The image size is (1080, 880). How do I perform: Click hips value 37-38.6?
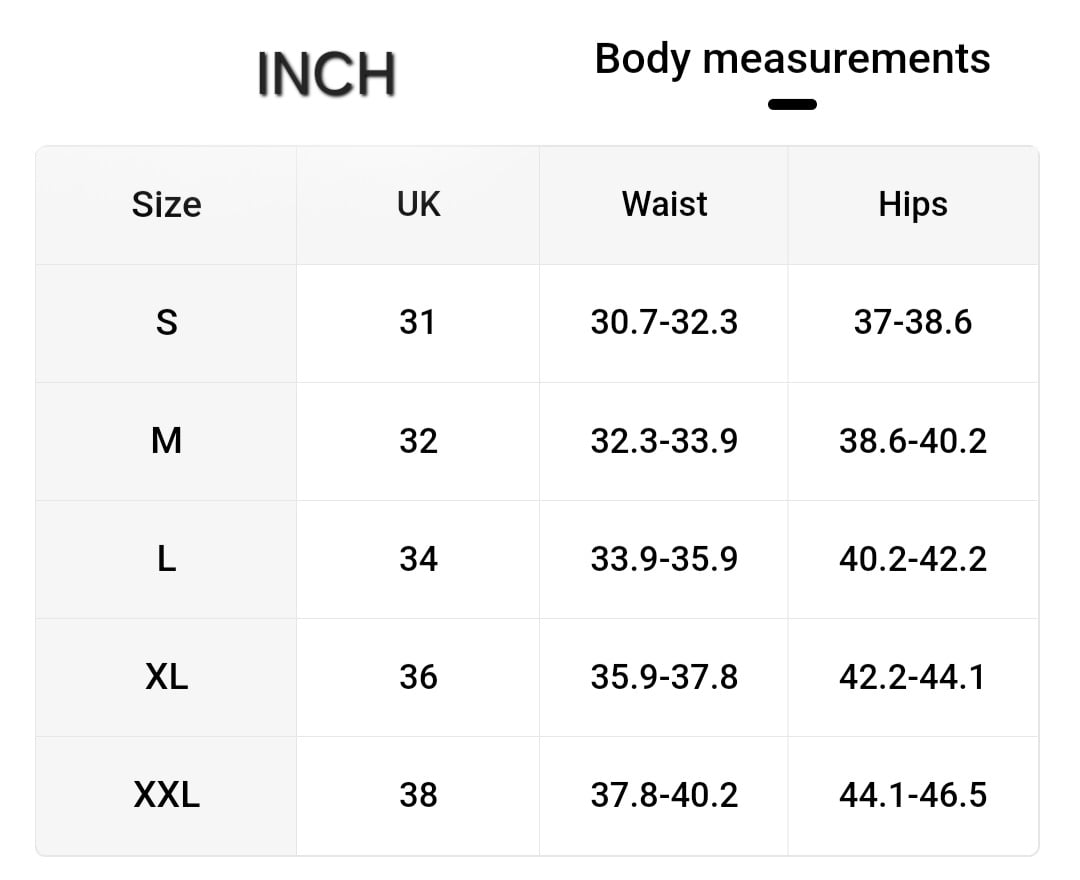pyautogui.click(x=912, y=323)
